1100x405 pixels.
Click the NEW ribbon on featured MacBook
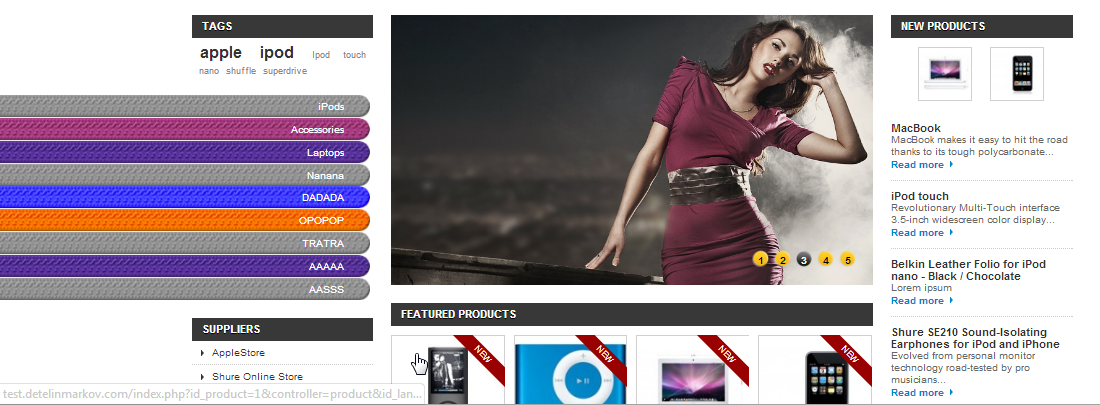pos(727,356)
